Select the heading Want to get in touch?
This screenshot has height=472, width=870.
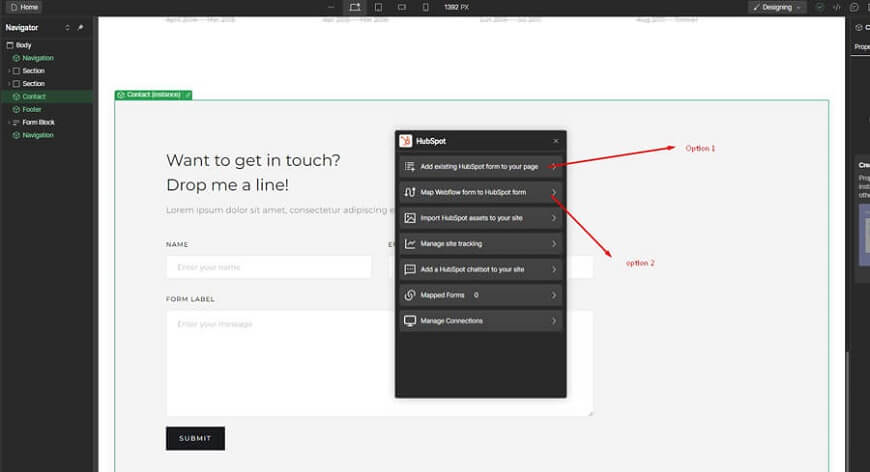click(253, 160)
